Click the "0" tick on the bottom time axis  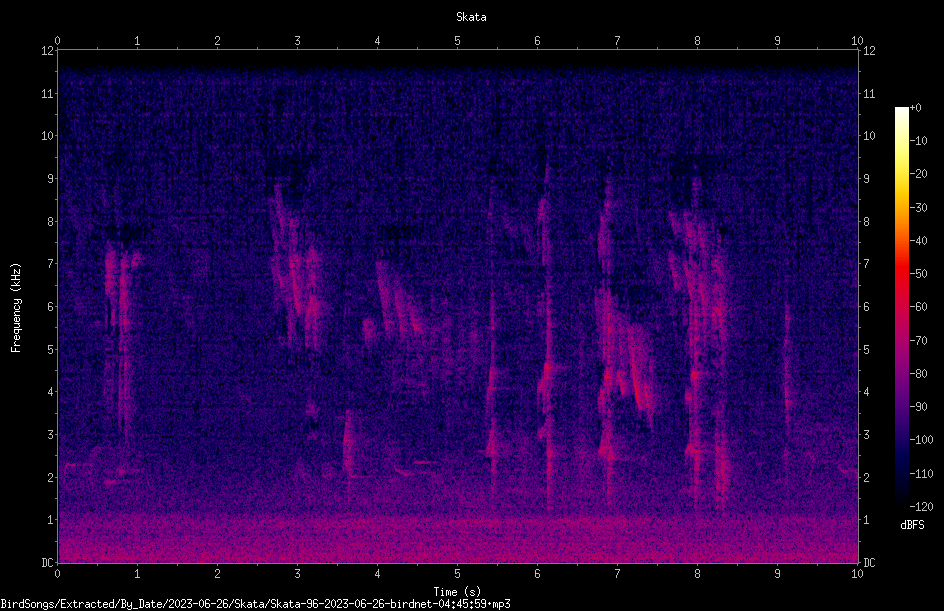tap(57, 574)
